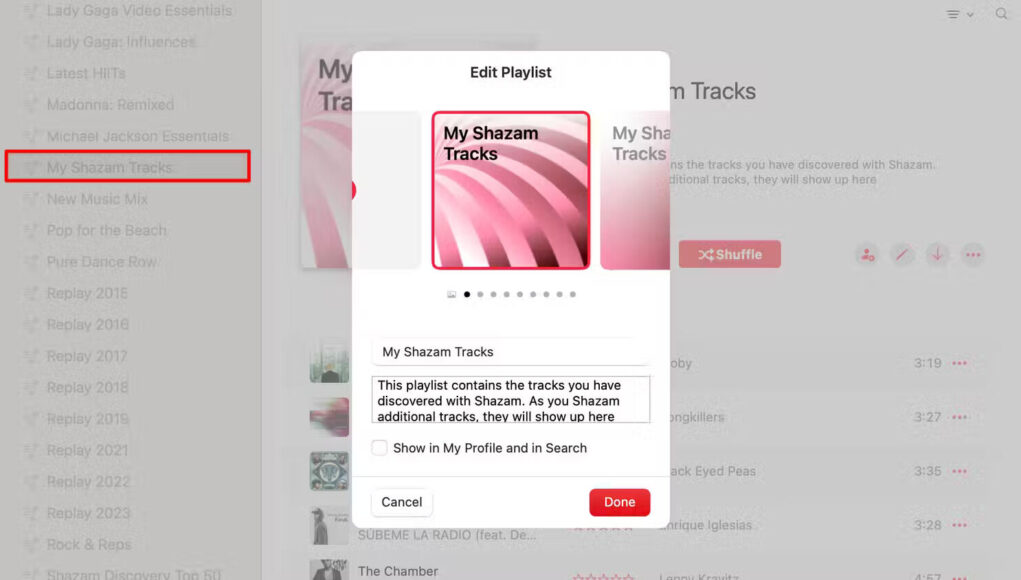Click the download arrow icon
This screenshot has width=1021, height=580.
937,255
